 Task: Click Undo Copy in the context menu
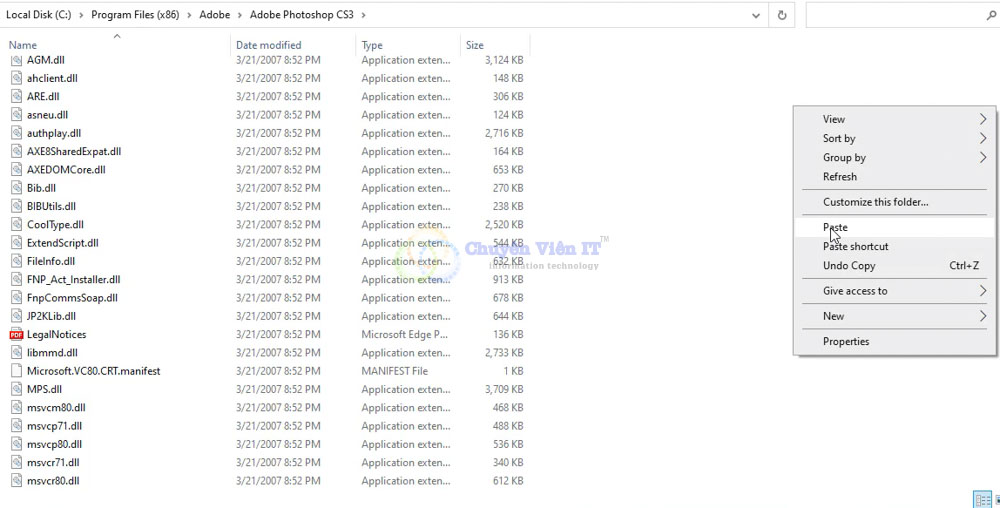coord(849,266)
